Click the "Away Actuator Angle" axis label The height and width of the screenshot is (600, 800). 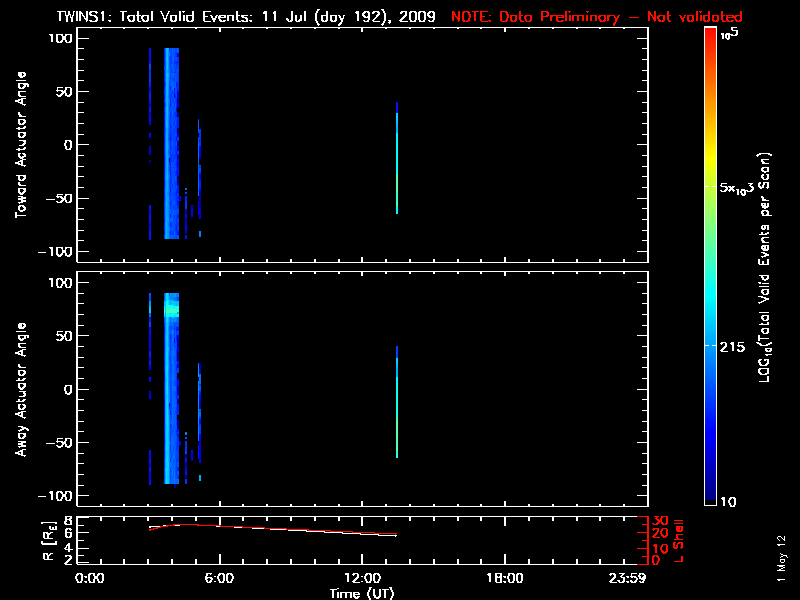(20, 389)
